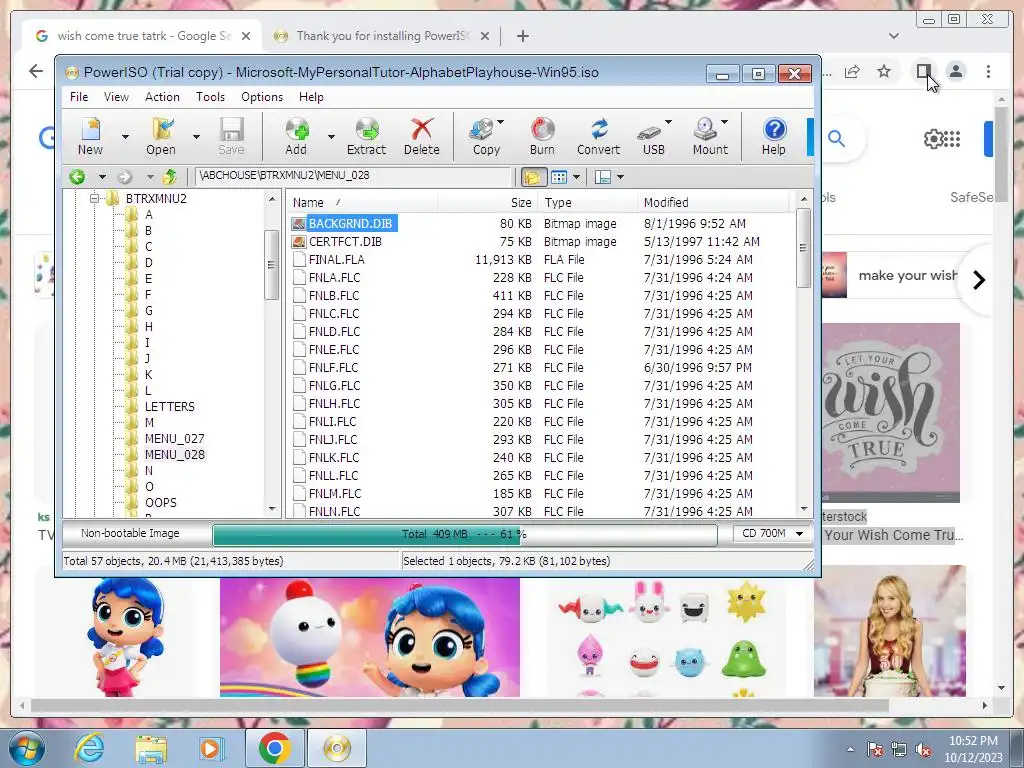
Task: Open the New button dropdown arrow
Action: (x=125, y=136)
